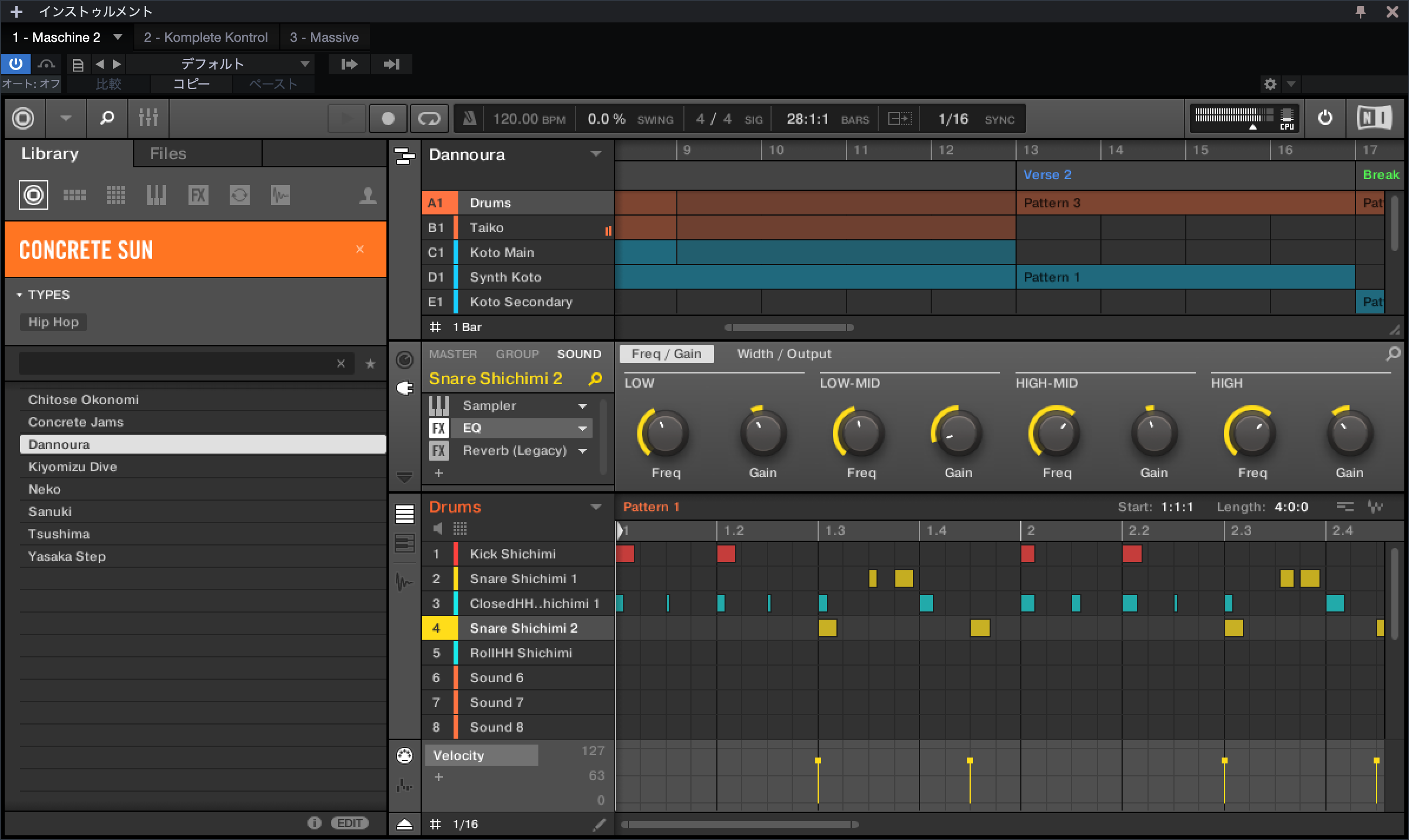Click the browser search magnifier icon
The height and width of the screenshot is (840, 1409).
point(107,118)
